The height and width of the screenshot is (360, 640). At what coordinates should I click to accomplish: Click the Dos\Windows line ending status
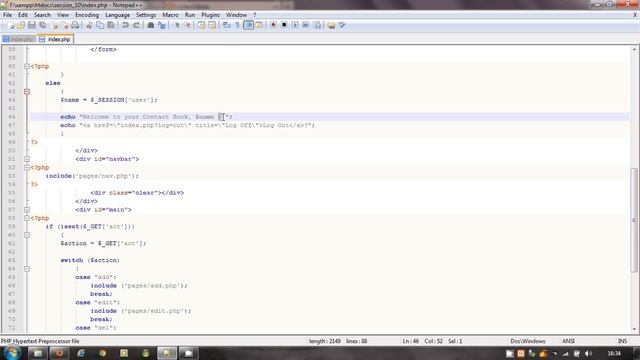[x=527, y=341]
